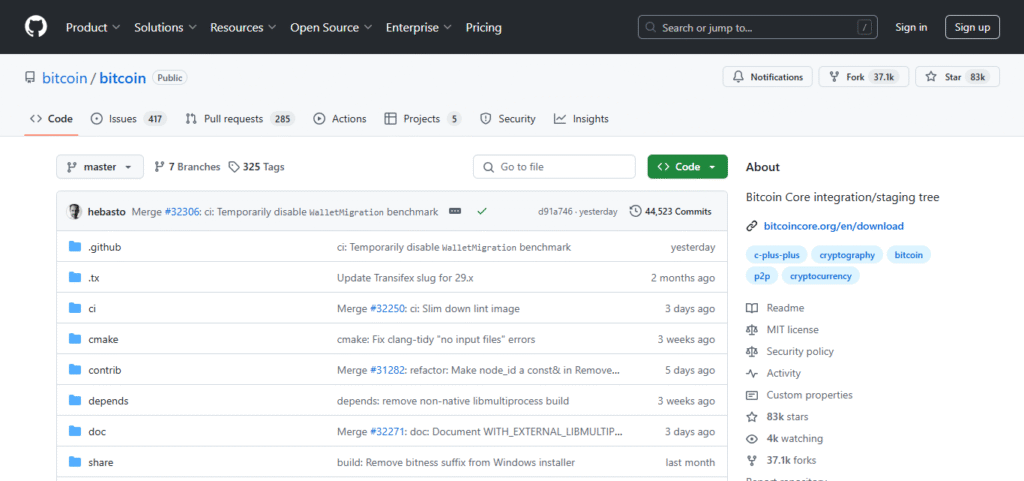This screenshot has height=481, width=1024.
Task: View the 44,523 Commits history
Action: pos(671,211)
